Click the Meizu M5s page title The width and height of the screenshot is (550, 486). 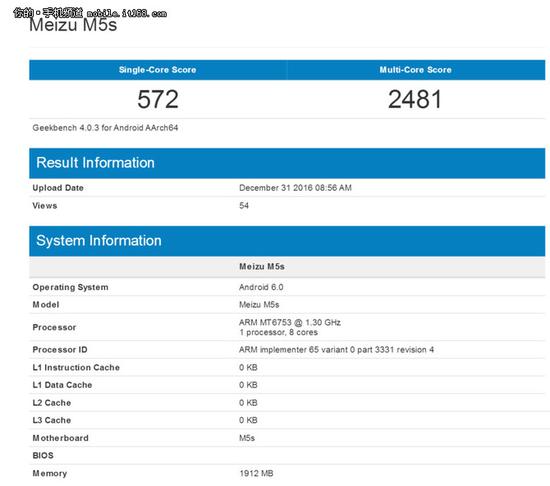click(73, 25)
